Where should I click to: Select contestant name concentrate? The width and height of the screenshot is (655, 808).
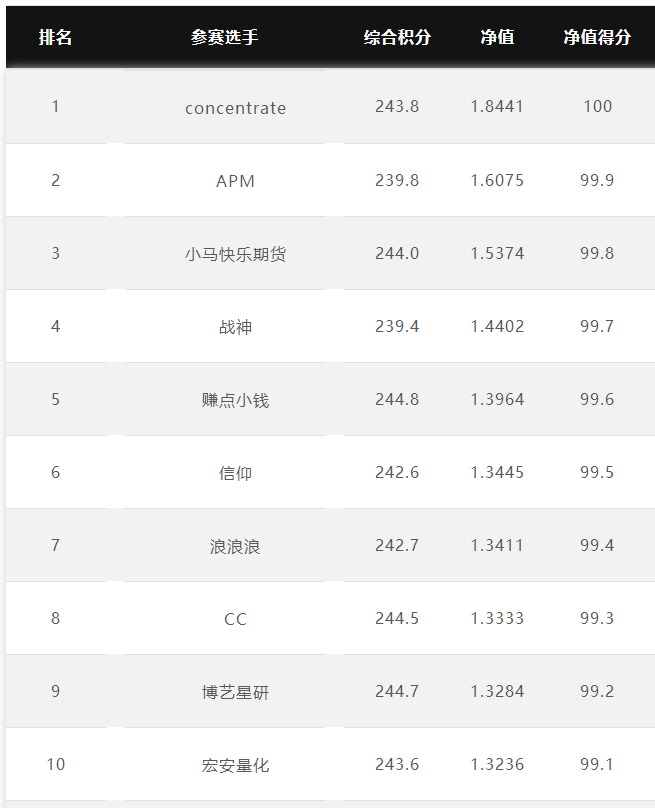(236, 108)
